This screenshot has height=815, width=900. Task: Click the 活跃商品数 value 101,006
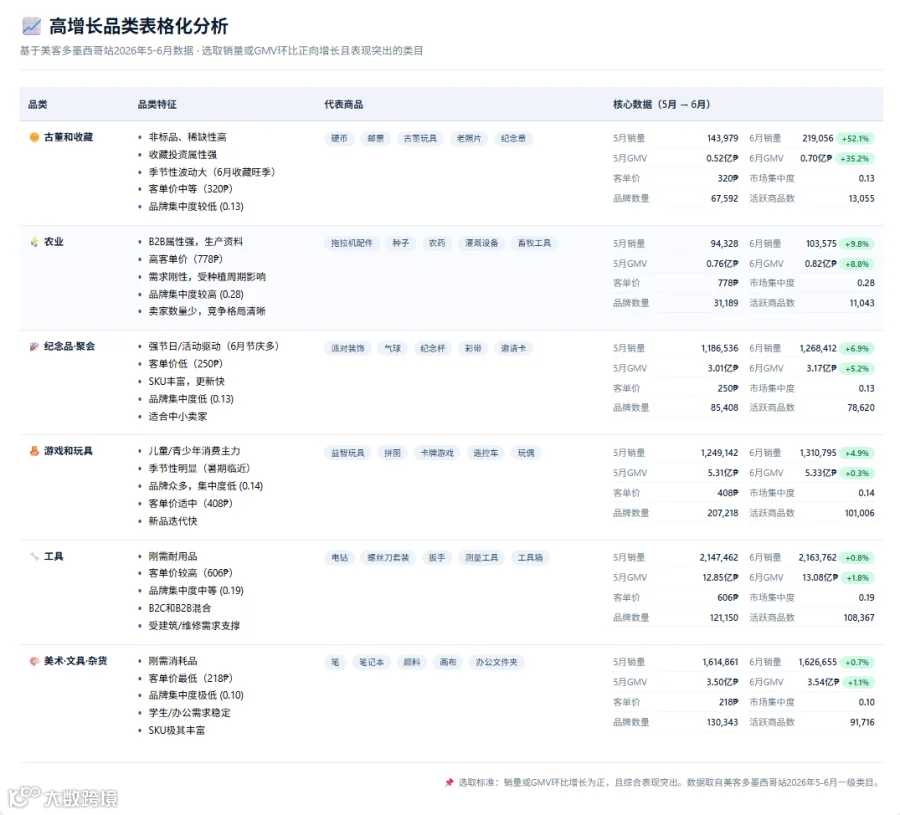[x=859, y=513]
